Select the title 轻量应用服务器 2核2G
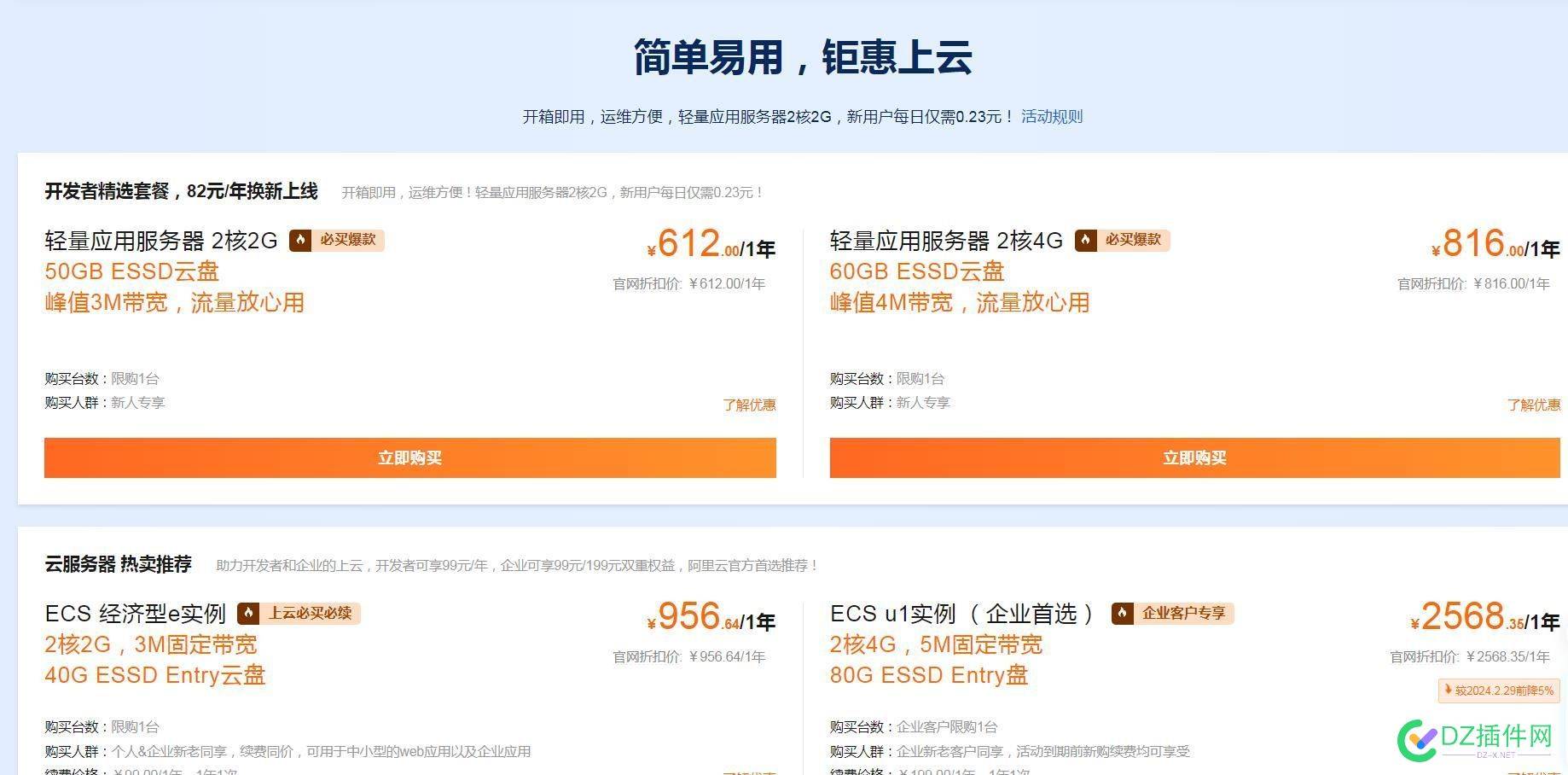 point(161,241)
